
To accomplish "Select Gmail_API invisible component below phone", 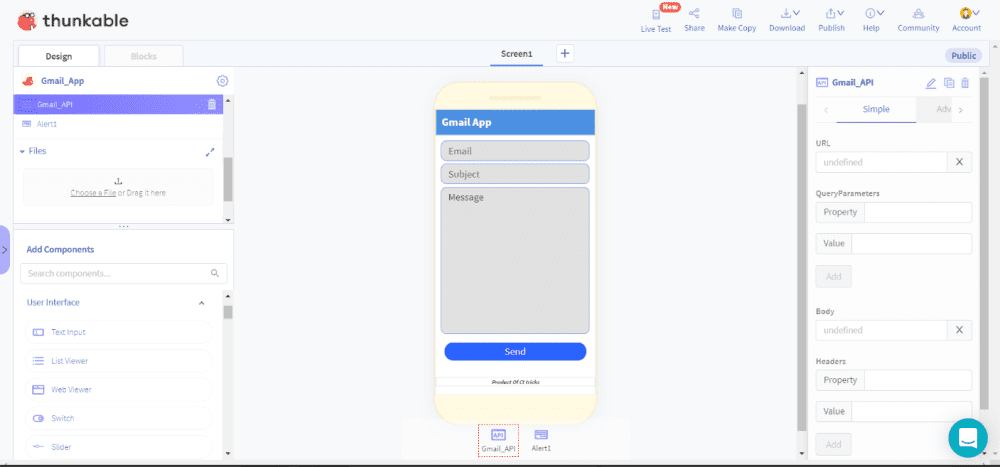I will (x=499, y=440).
